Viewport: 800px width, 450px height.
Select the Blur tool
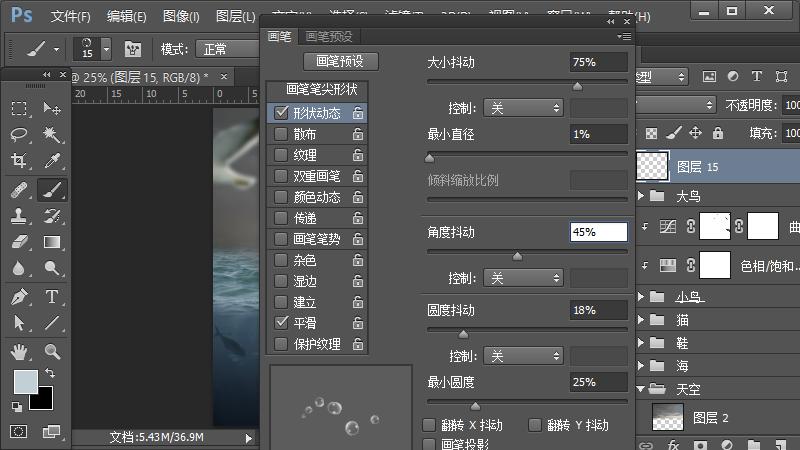tap(19, 267)
